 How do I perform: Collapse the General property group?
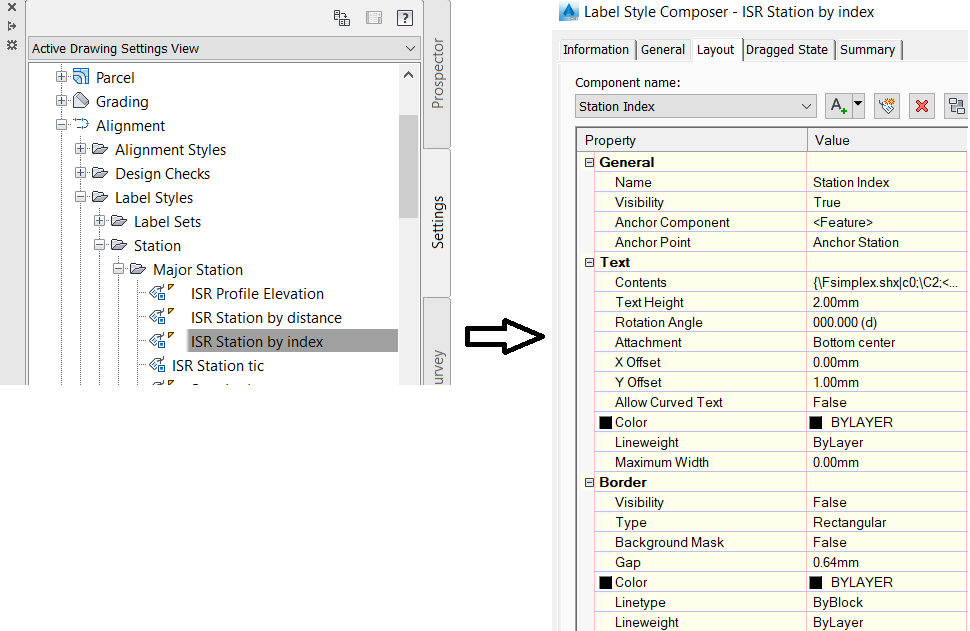[590, 163]
